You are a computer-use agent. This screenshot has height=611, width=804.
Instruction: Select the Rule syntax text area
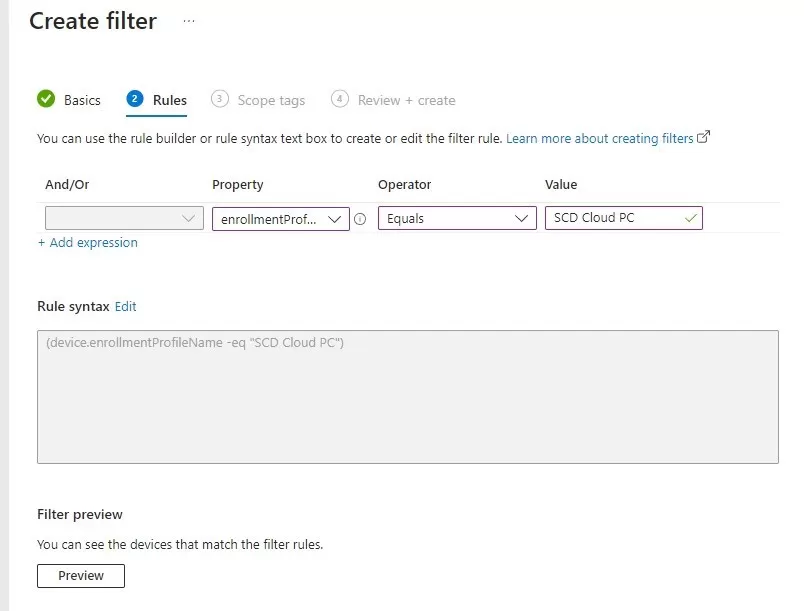(406, 395)
